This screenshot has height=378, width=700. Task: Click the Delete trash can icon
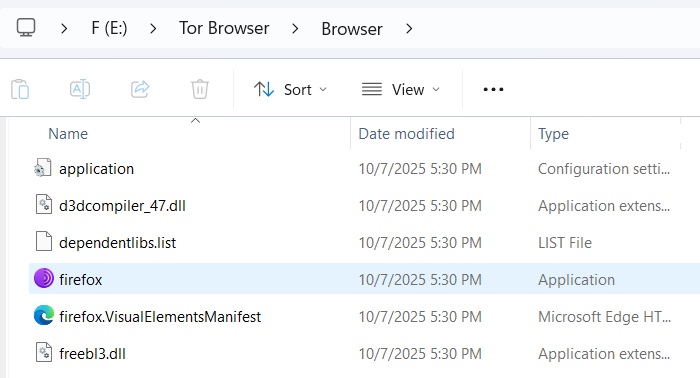pos(200,89)
